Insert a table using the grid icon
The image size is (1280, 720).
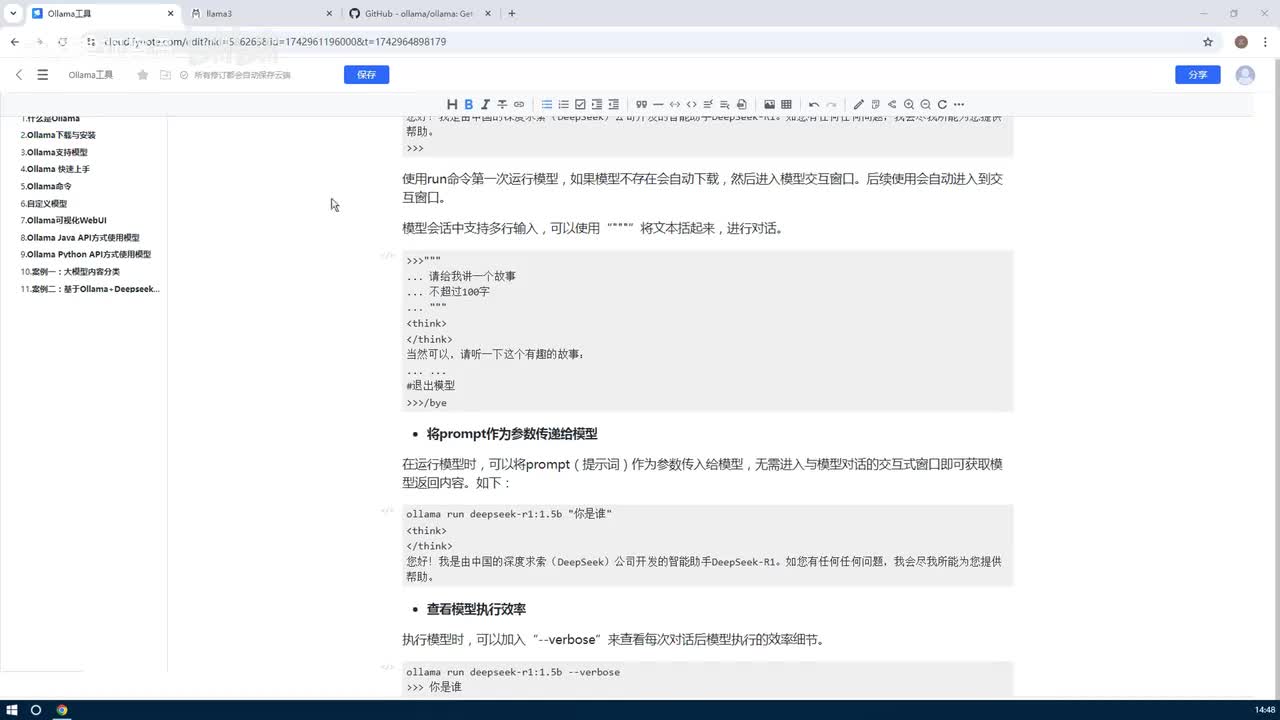(x=786, y=104)
